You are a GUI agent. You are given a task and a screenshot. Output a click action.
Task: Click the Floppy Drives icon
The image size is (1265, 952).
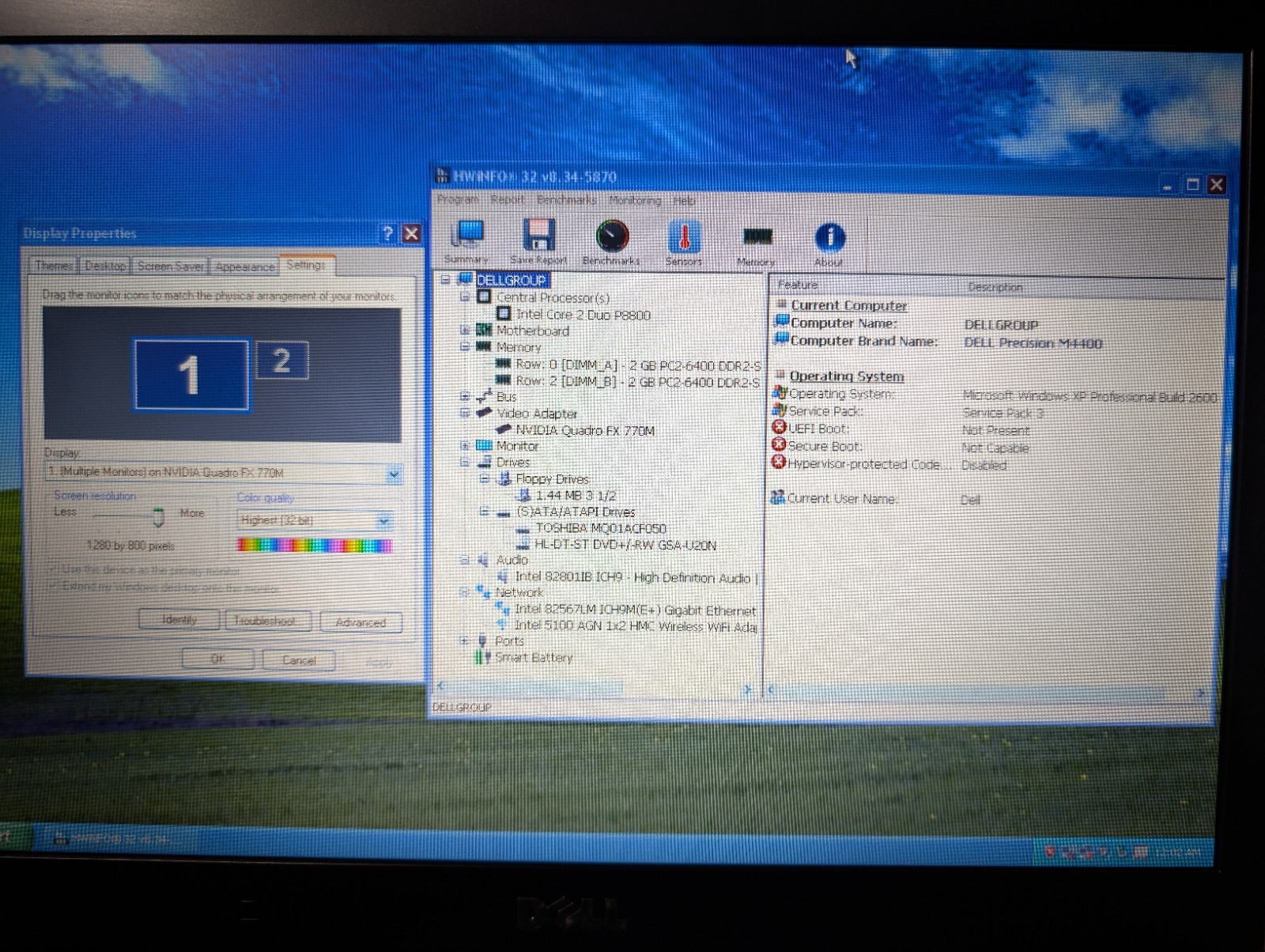(504, 478)
